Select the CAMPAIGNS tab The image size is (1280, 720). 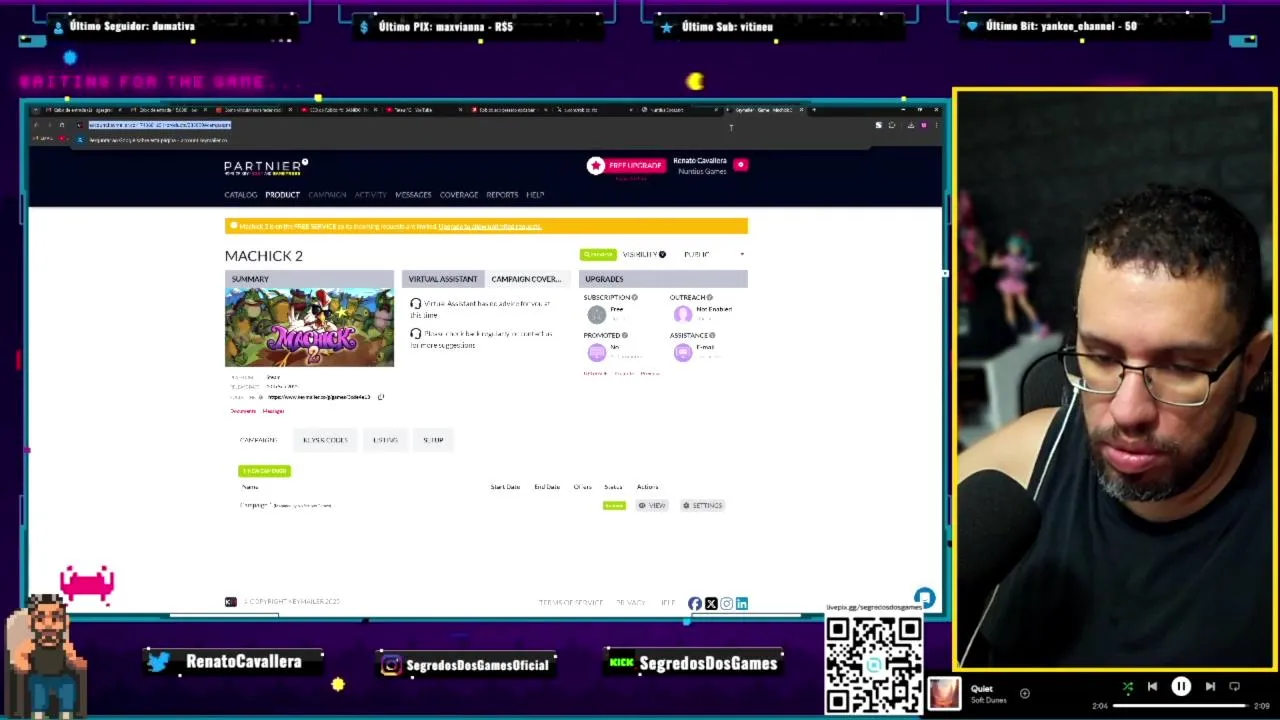[x=258, y=440]
